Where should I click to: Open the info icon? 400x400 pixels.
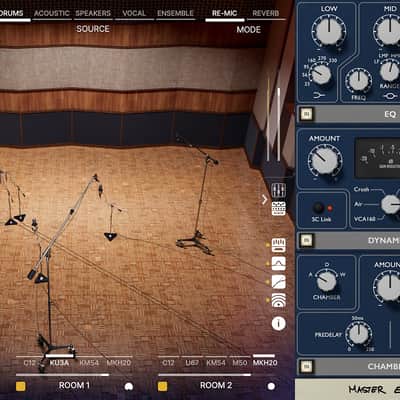[278, 323]
